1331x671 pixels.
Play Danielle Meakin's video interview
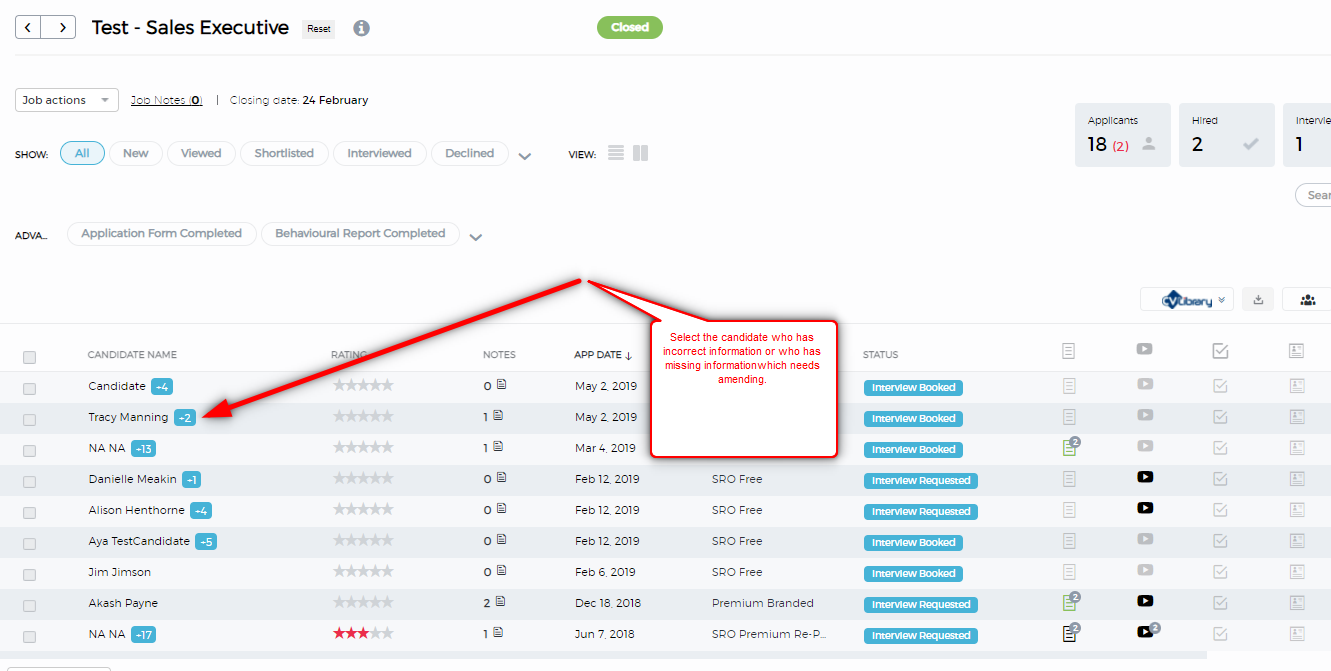click(x=1145, y=477)
